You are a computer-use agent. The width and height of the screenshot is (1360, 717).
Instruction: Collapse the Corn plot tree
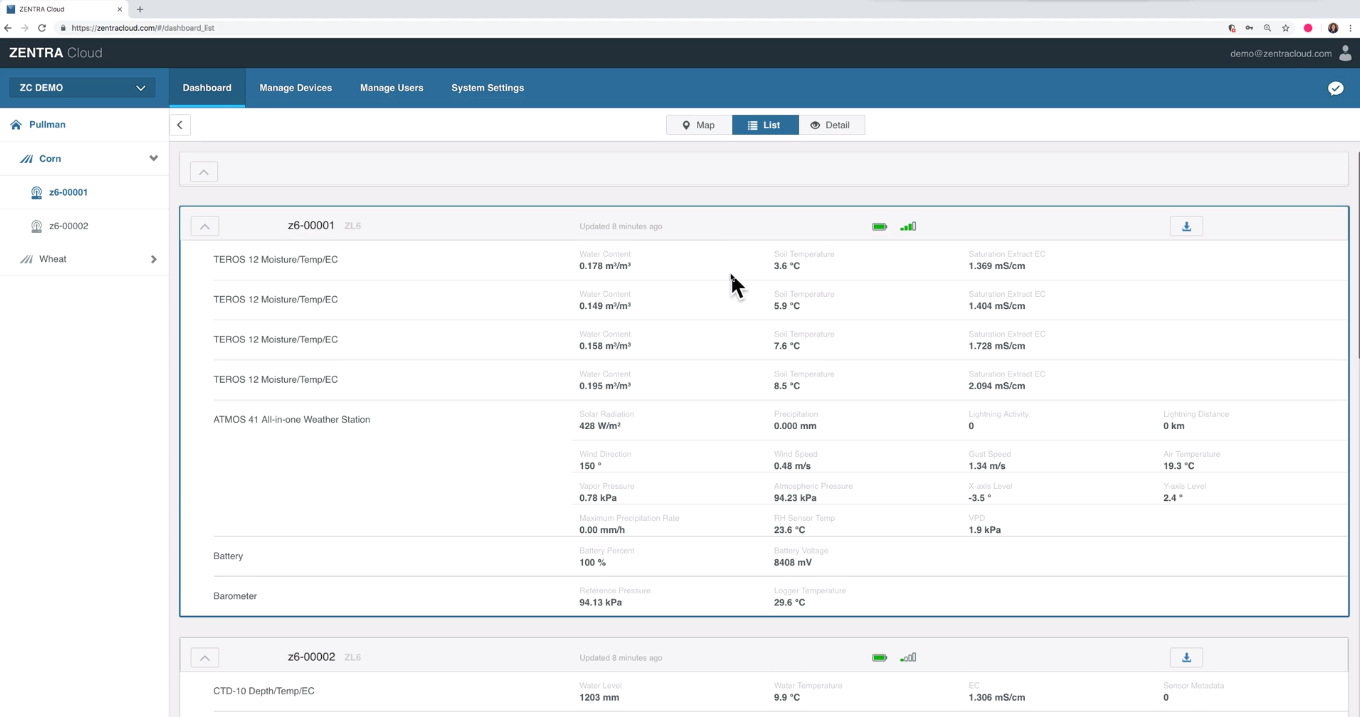[x=153, y=158]
